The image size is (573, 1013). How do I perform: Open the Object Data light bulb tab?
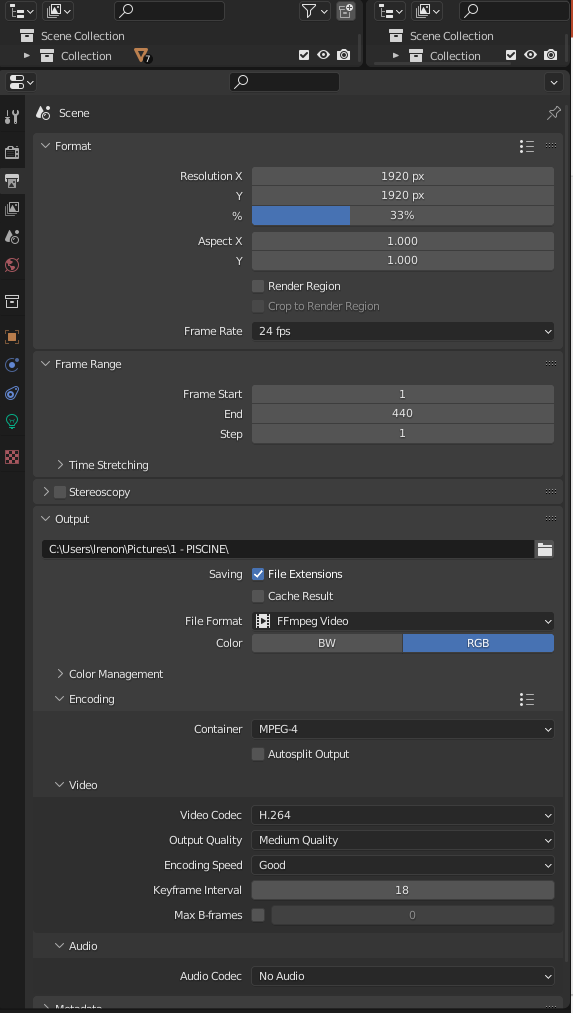point(12,421)
